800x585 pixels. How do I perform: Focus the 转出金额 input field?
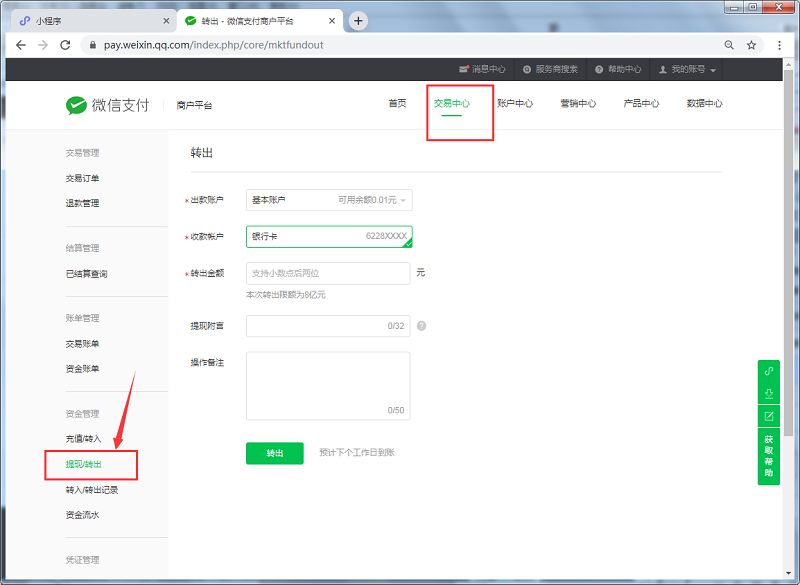click(328, 273)
